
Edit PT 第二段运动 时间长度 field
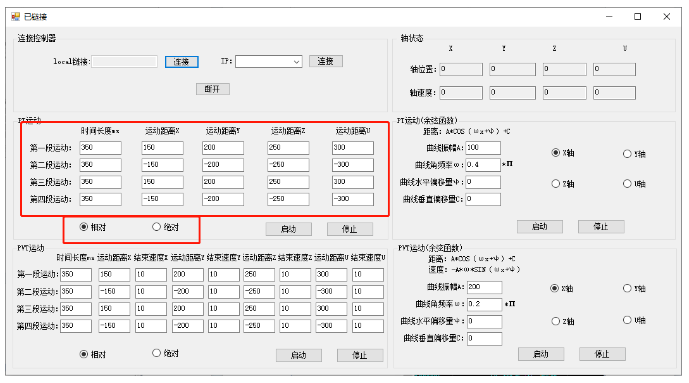101,165
